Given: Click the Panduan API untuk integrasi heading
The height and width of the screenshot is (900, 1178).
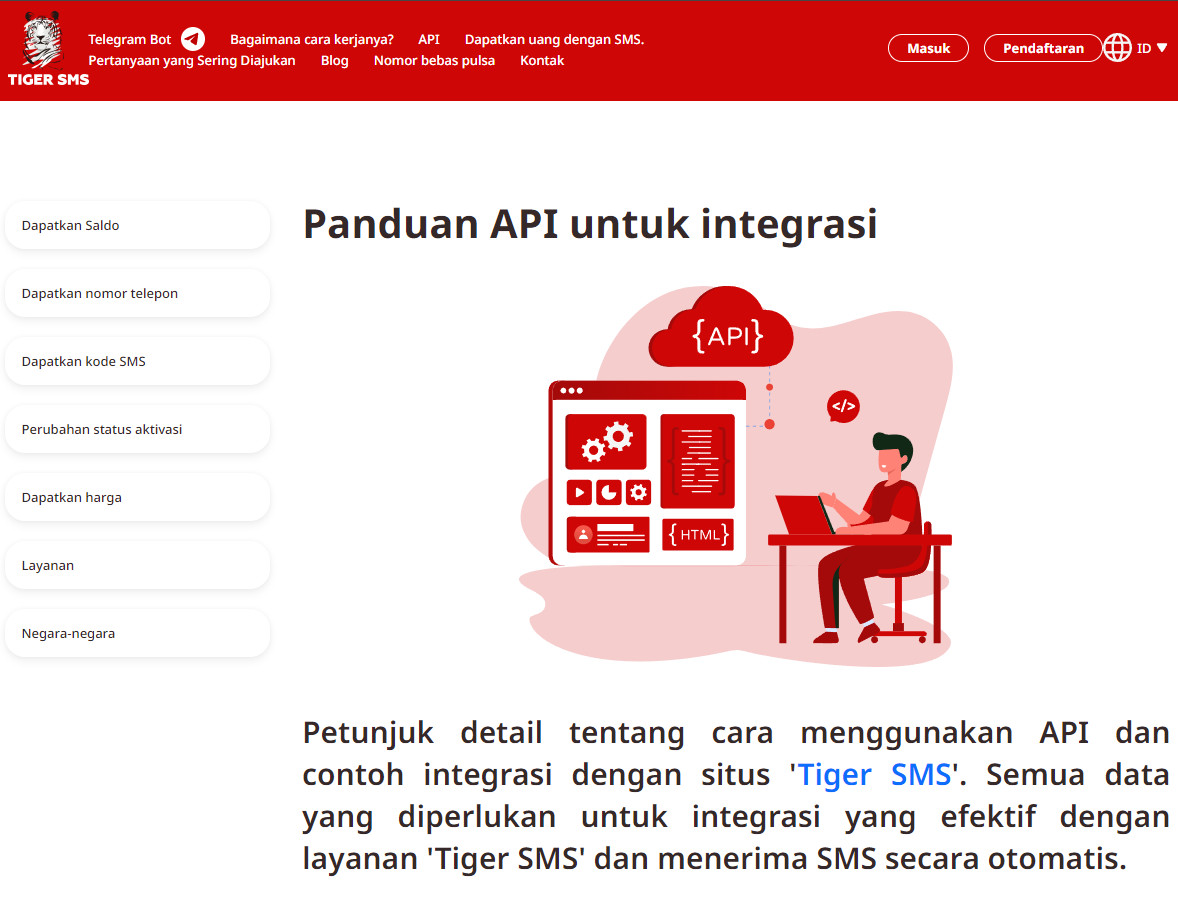Looking at the screenshot, I should tap(590, 224).
